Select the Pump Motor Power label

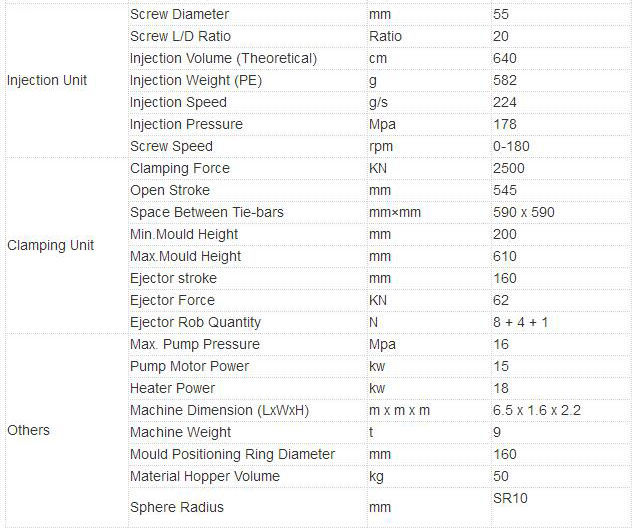[189, 366]
